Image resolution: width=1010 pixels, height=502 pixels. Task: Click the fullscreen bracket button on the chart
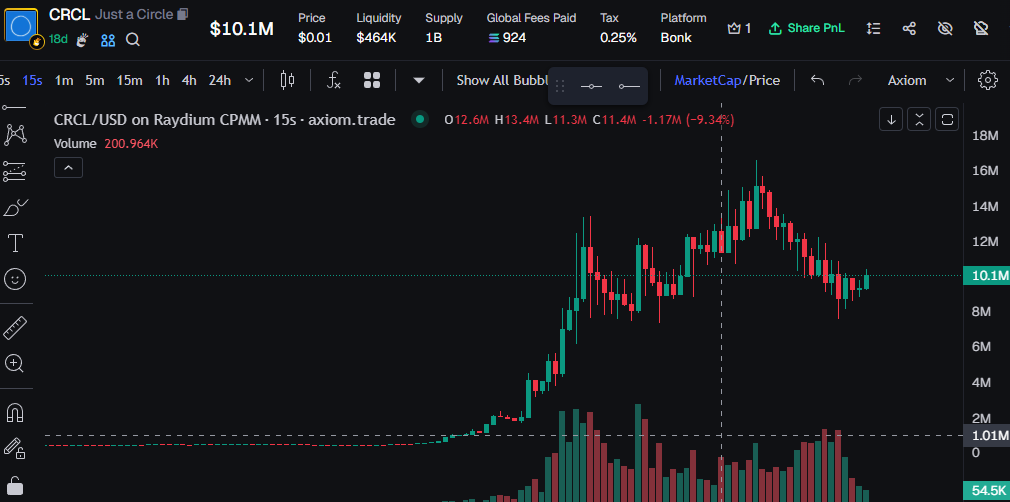[947, 119]
